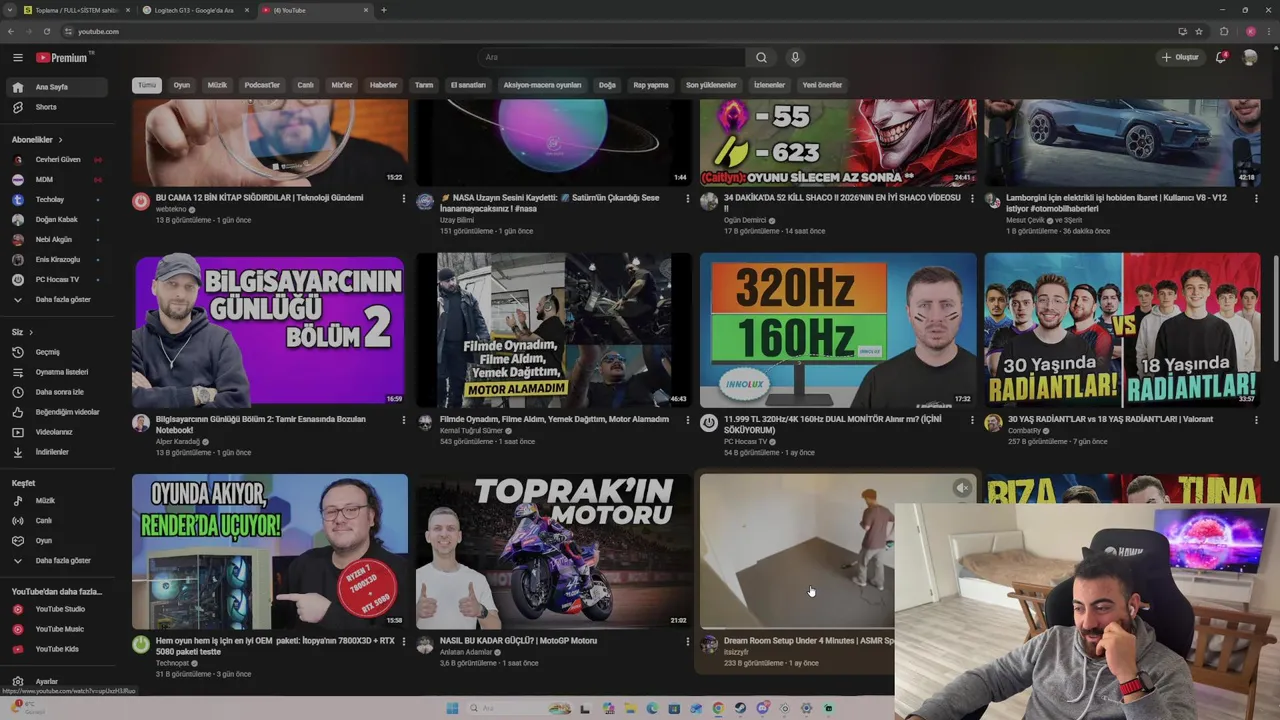
Task: Unmute the Dream Room preview video
Action: tap(961, 488)
